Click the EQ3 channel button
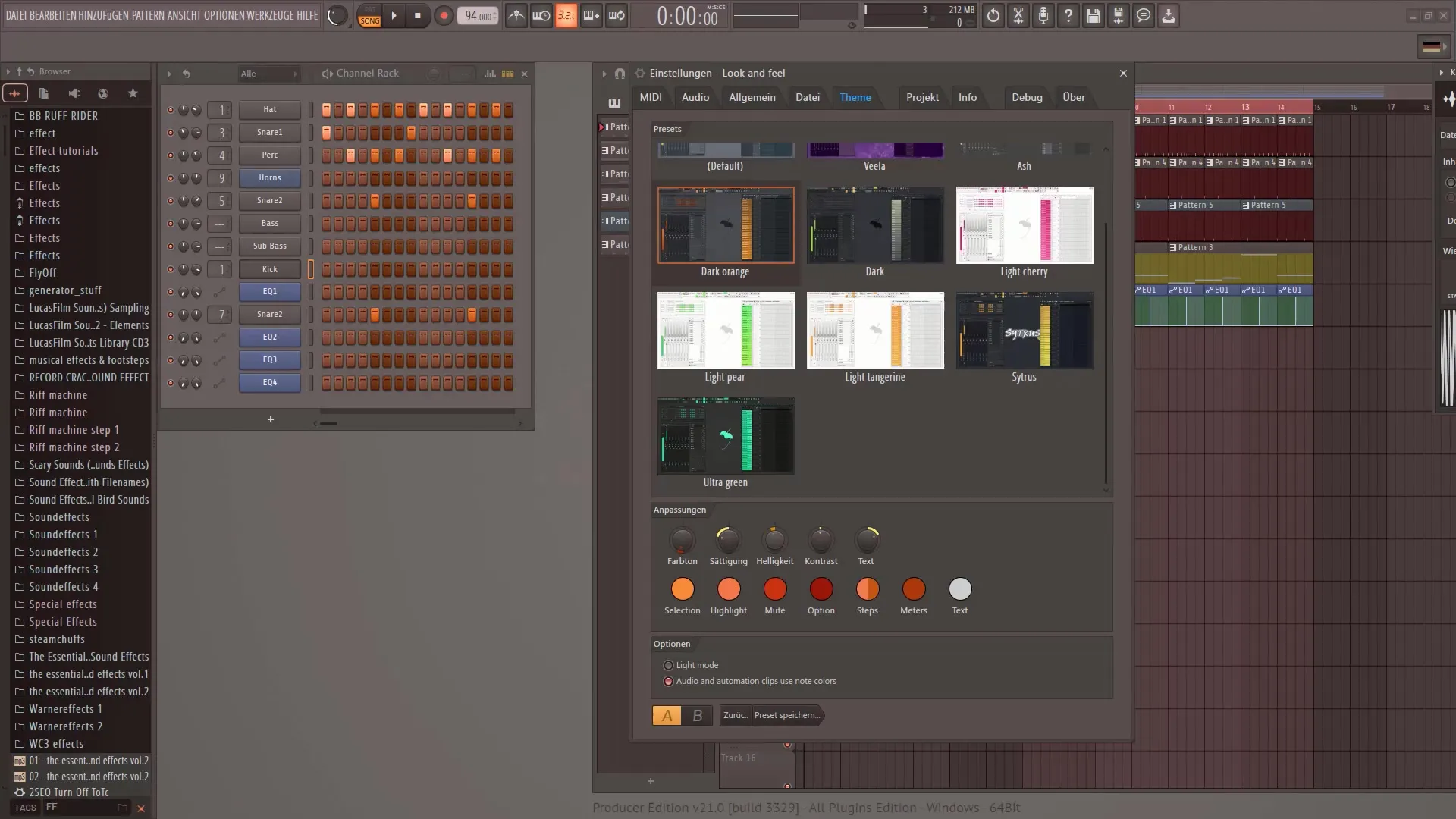Screen dimensions: 1456x819 (270, 360)
